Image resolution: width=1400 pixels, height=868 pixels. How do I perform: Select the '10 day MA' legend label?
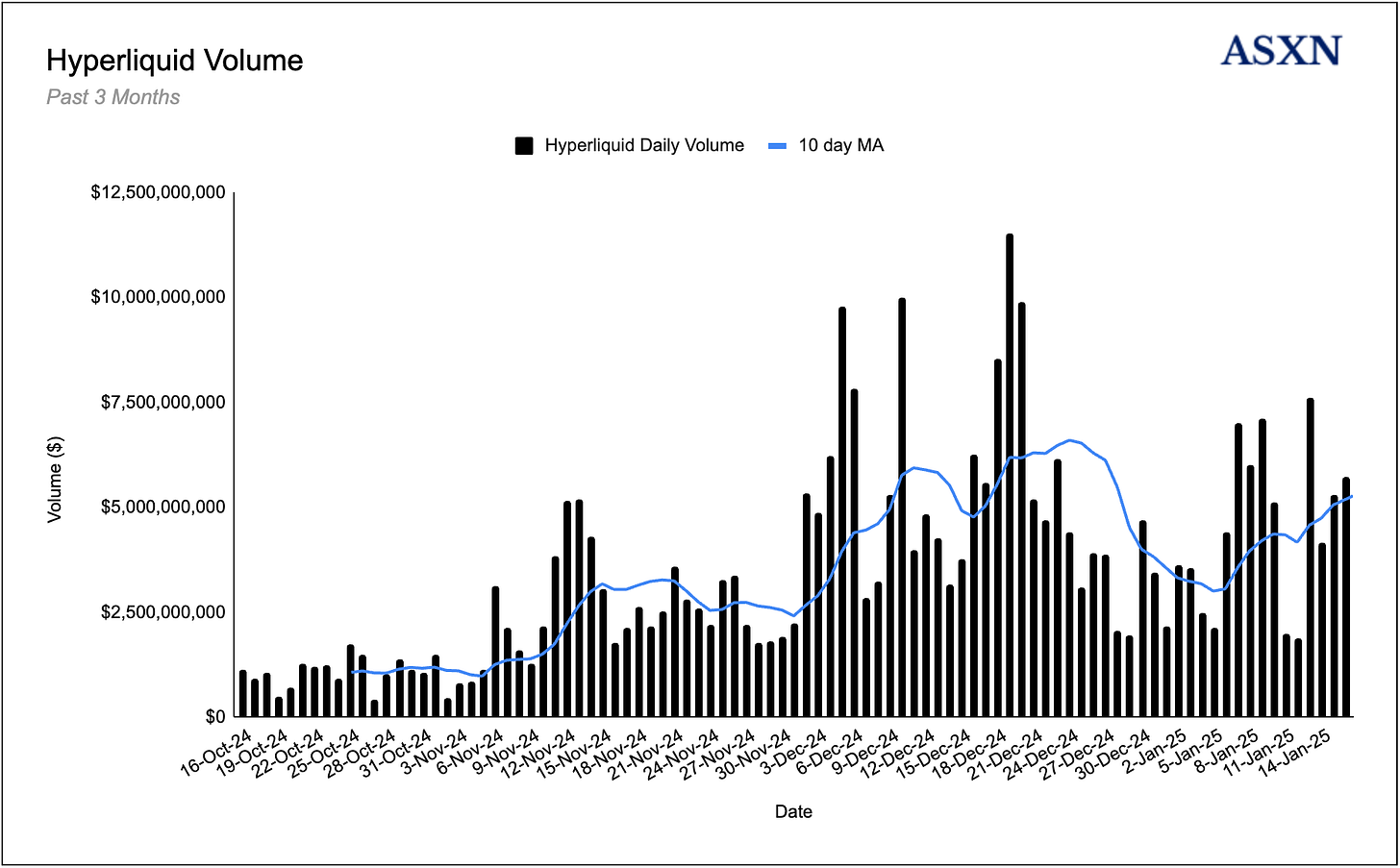click(840, 145)
